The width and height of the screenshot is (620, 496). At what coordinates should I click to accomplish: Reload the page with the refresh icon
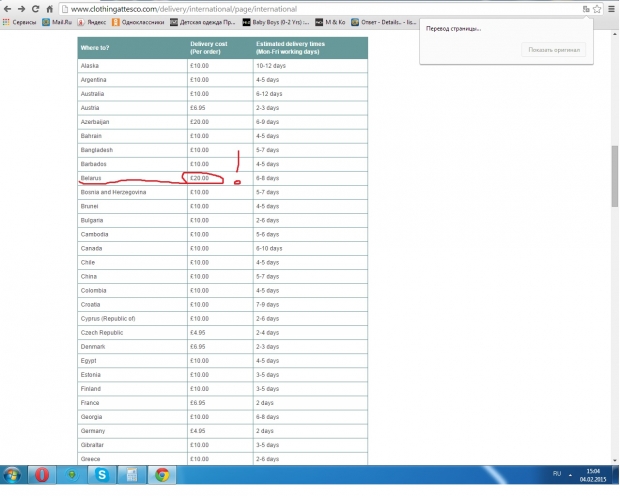(36, 9)
